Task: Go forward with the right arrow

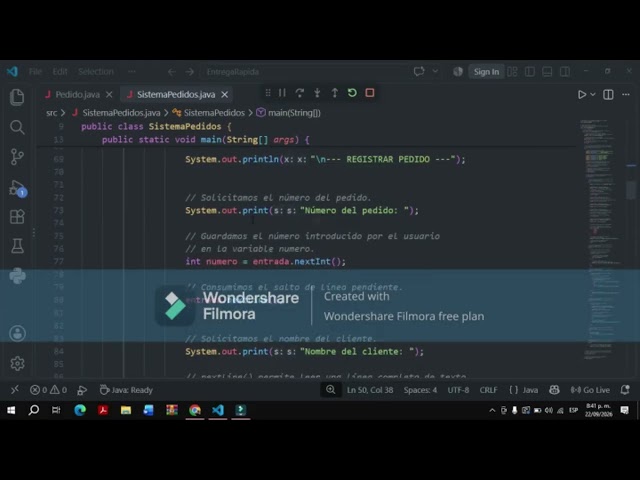Action: [190, 72]
